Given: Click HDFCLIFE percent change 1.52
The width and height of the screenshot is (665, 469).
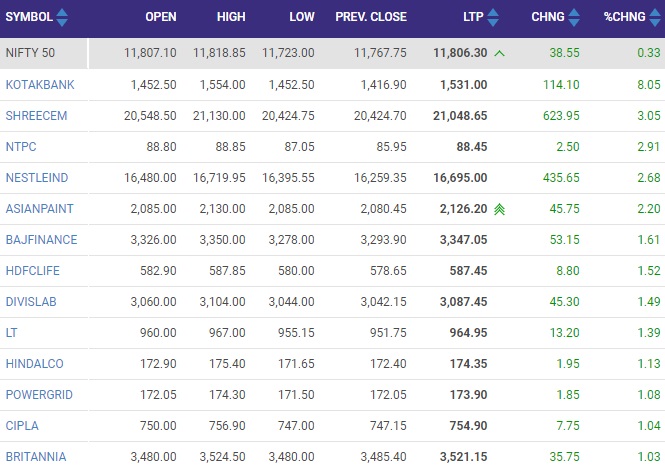Looking at the screenshot, I should point(649,271).
